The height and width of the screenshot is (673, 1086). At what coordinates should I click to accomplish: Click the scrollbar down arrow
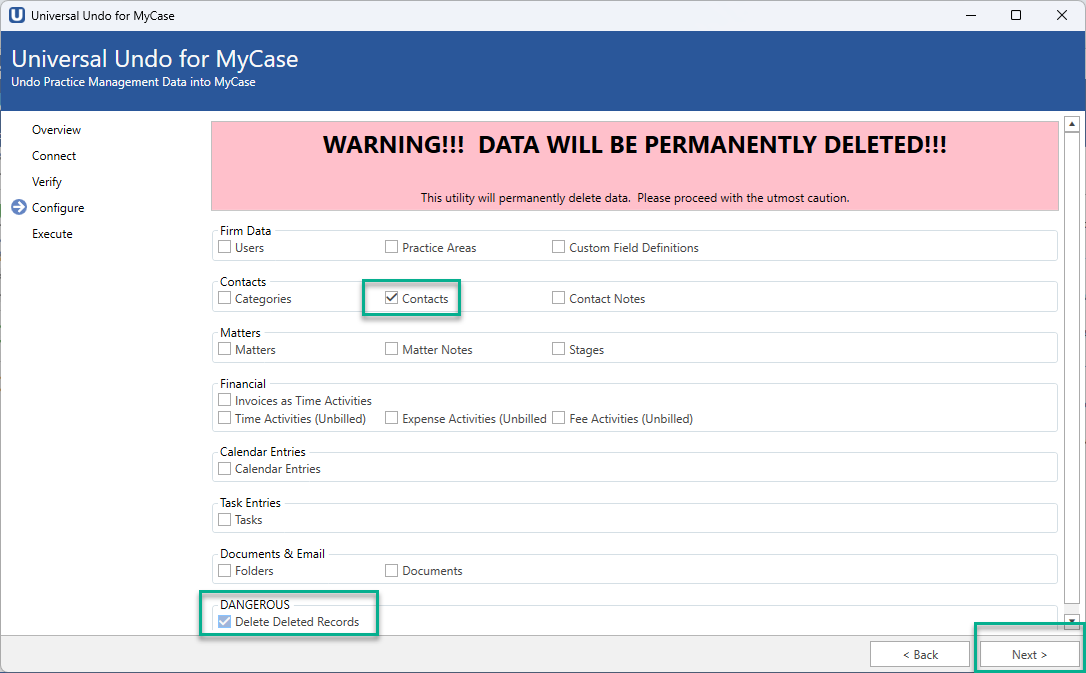(x=1072, y=620)
